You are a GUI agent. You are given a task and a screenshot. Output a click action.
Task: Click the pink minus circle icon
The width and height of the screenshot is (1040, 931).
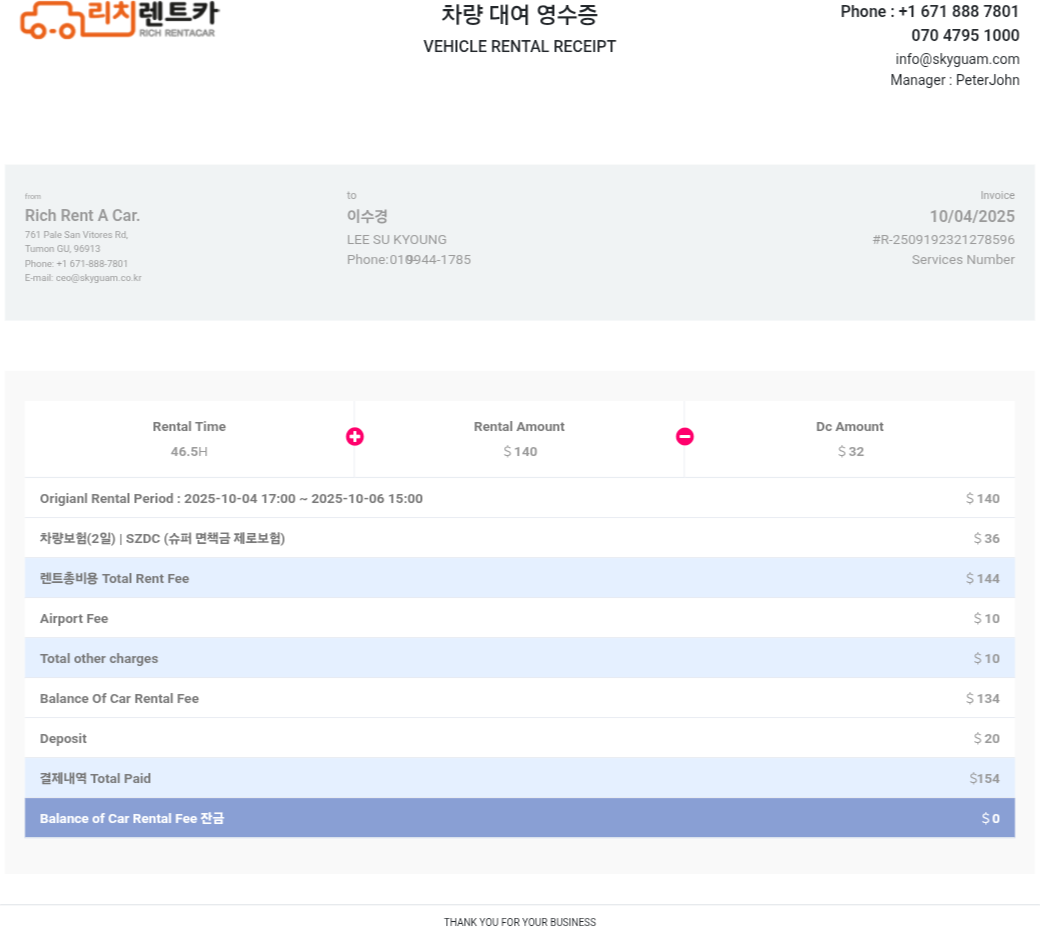tap(685, 437)
